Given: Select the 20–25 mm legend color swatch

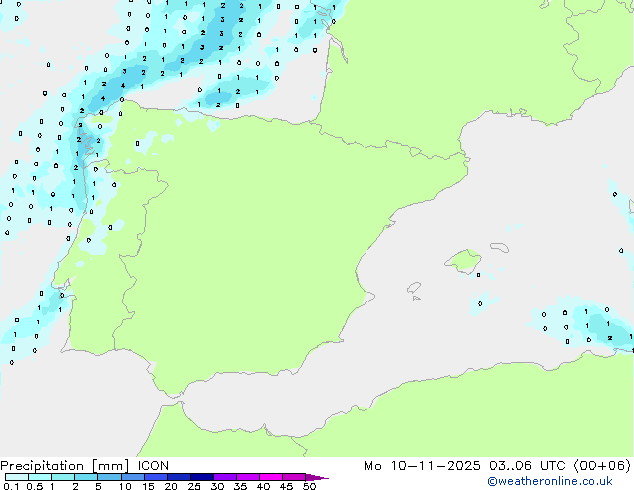Looking at the screenshot, I should [x=179, y=477].
